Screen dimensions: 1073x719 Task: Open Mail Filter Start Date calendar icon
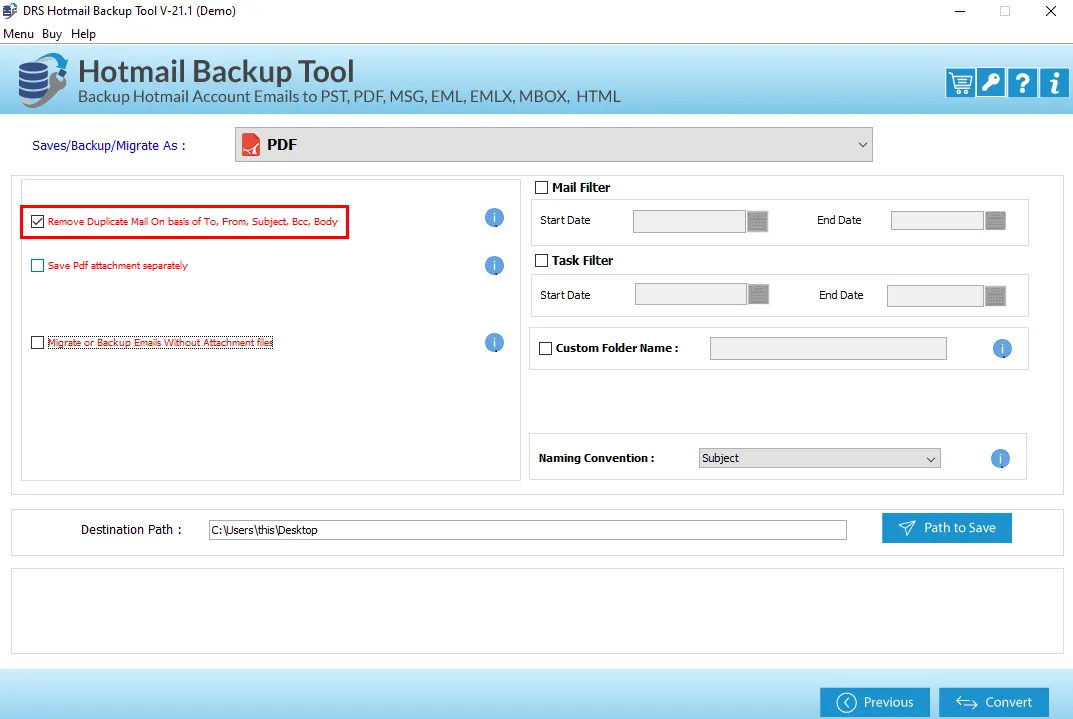[x=757, y=221]
